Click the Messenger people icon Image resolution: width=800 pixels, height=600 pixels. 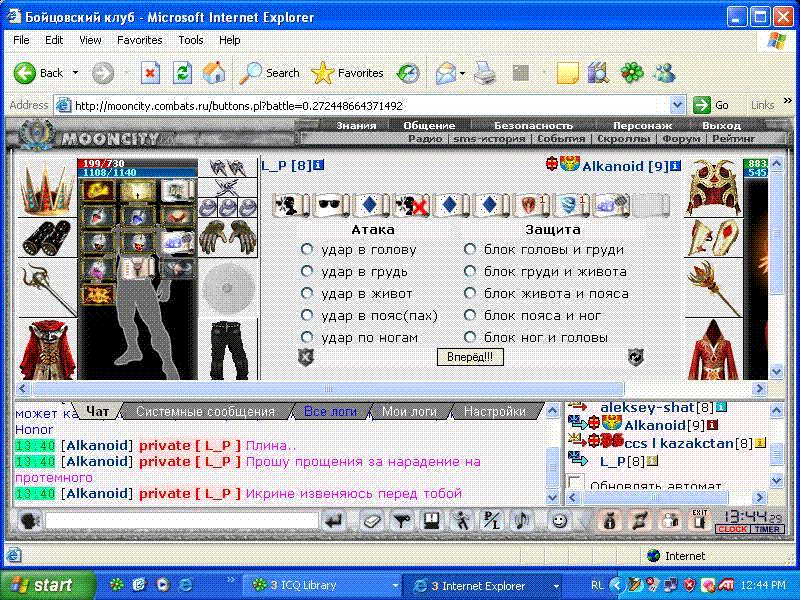[x=665, y=73]
